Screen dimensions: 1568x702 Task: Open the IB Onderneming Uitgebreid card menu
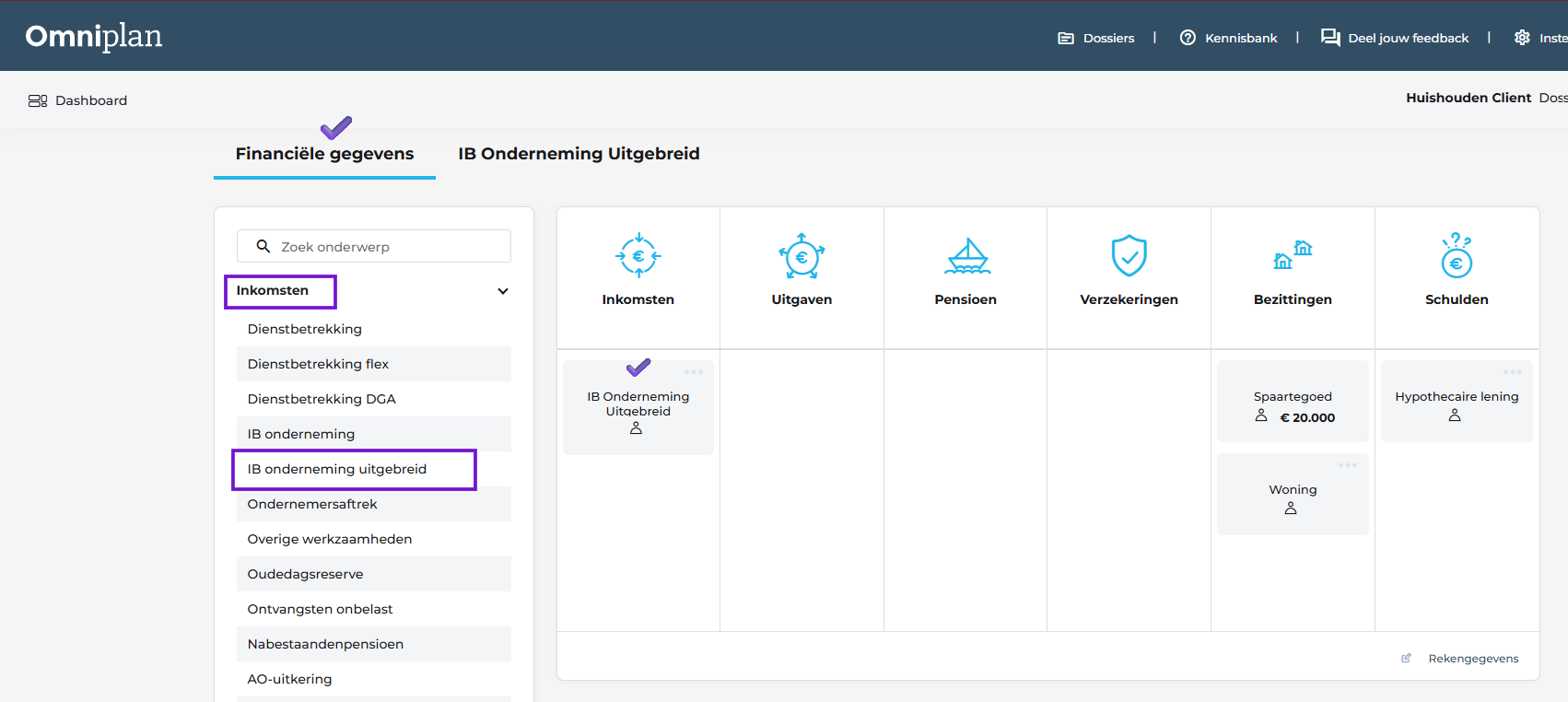pyautogui.click(x=694, y=372)
